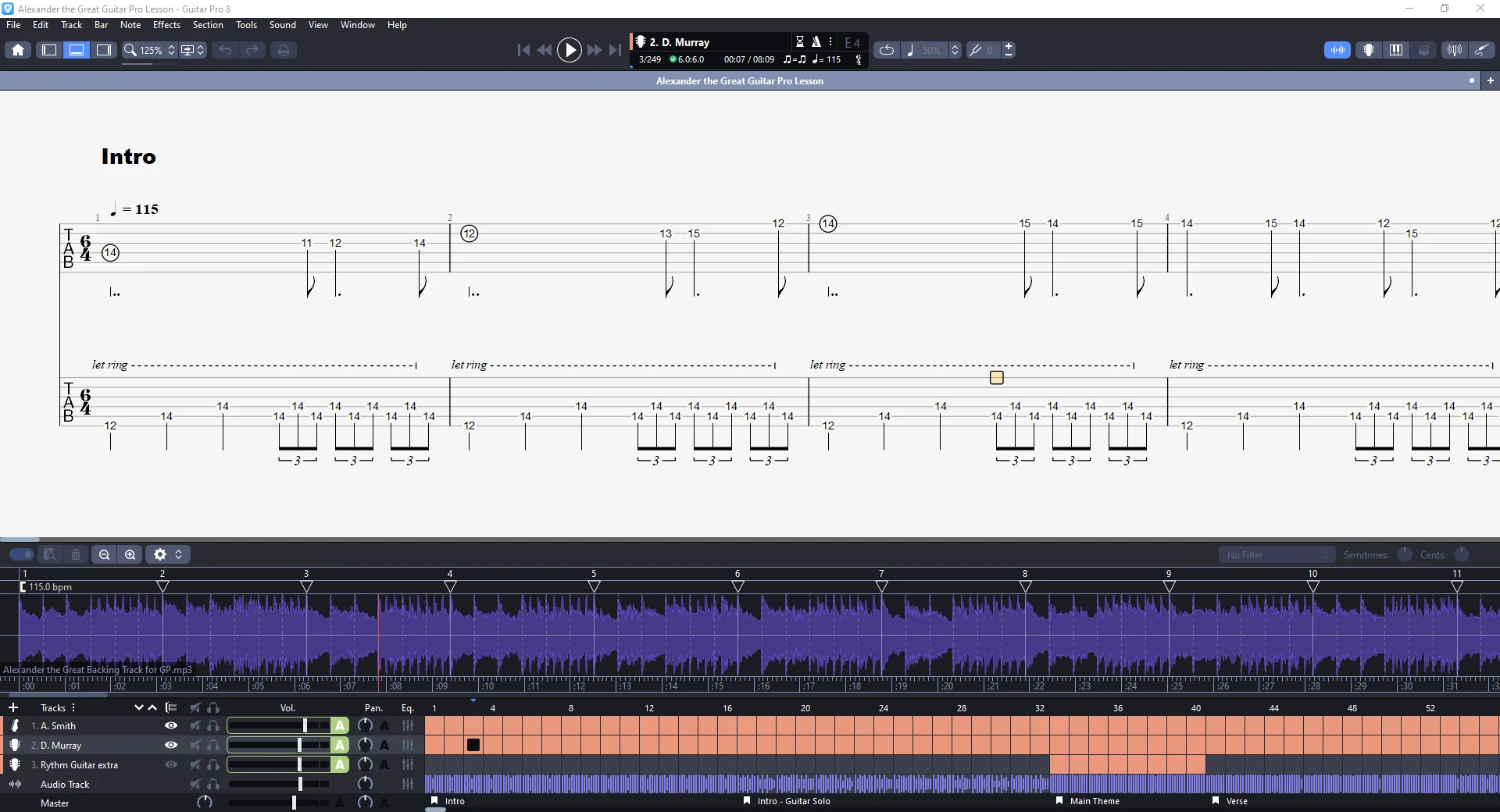Jump to Intro - Guitar Solo section
The width and height of the screenshot is (1500, 812).
(787, 801)
